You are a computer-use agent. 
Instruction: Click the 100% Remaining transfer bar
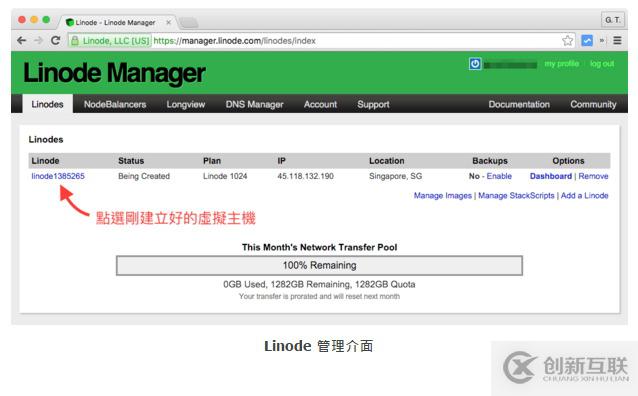[x=319, y=265]
